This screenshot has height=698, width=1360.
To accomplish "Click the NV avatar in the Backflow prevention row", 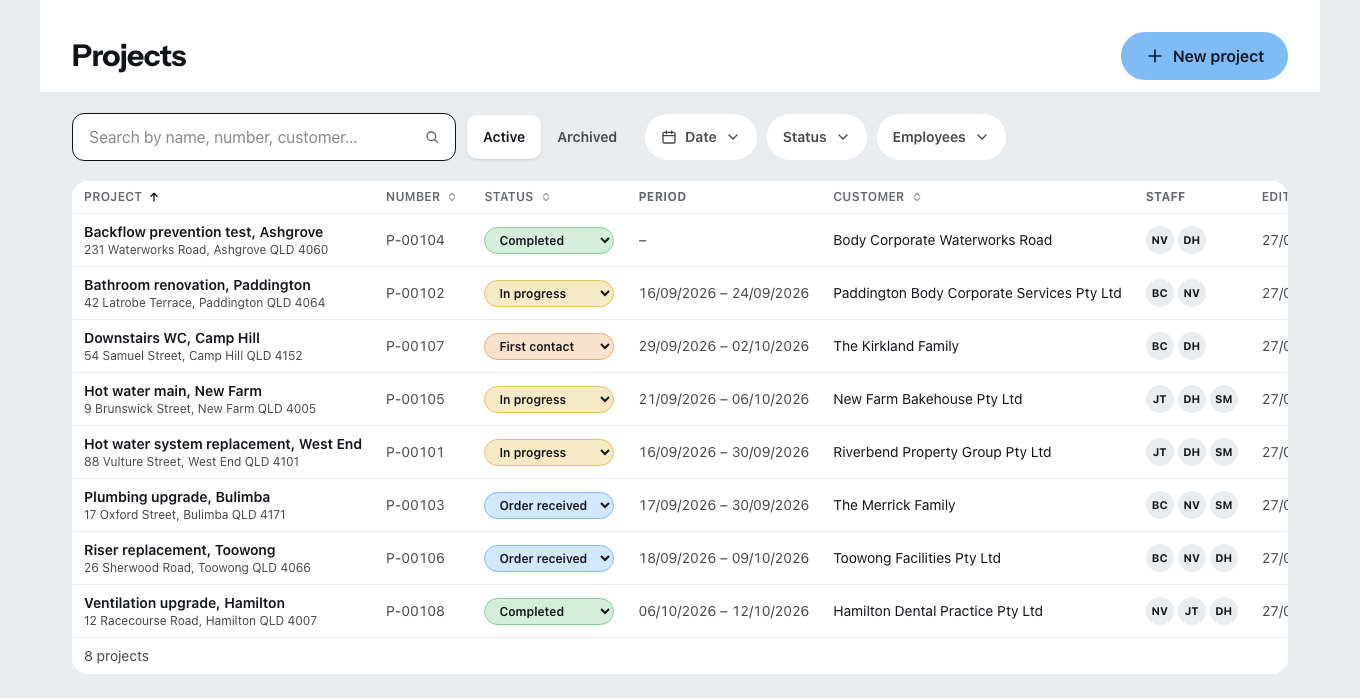I will (1160, 240).
